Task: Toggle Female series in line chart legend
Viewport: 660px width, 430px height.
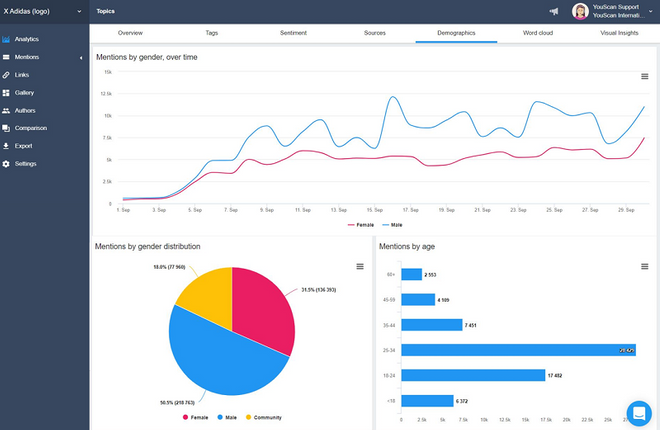Action: tap(361, 225)
